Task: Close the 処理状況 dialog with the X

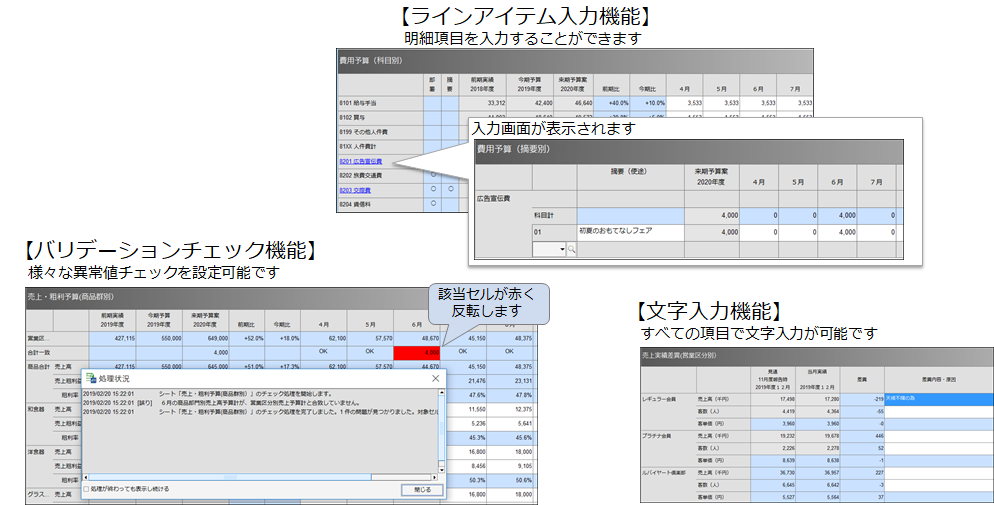Action: [x=436, y=378]
